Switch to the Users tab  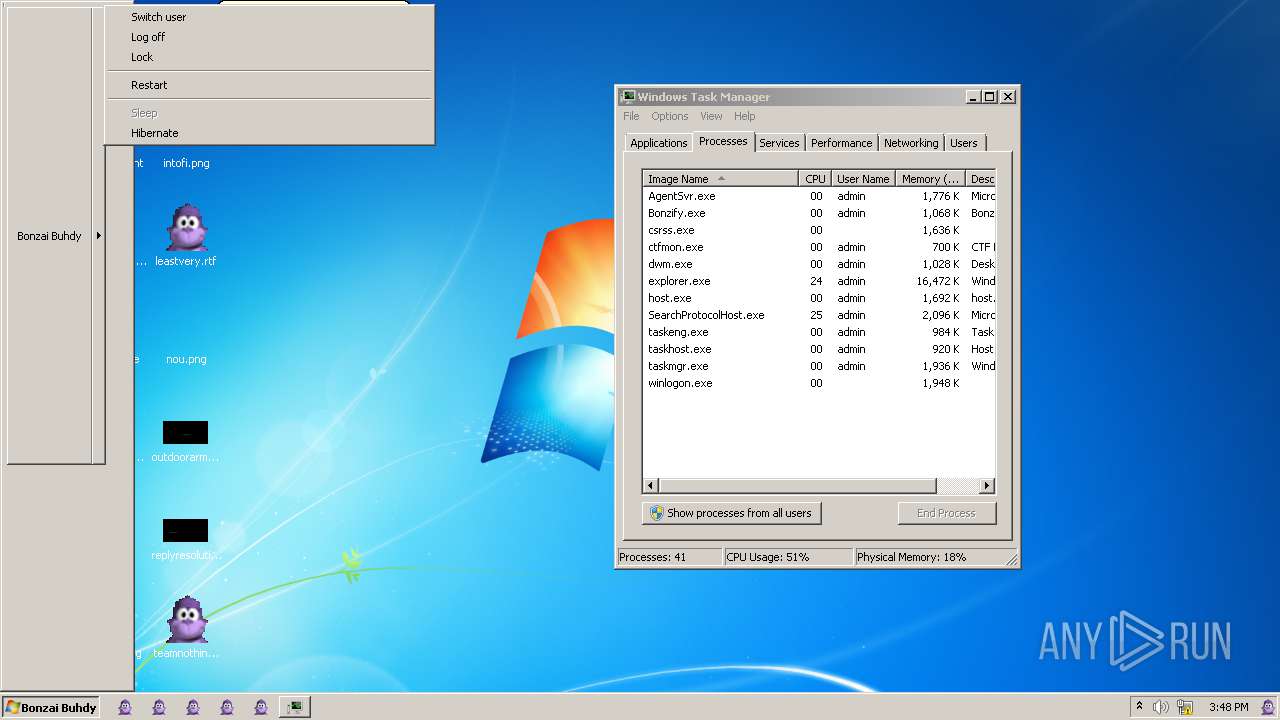964,143
